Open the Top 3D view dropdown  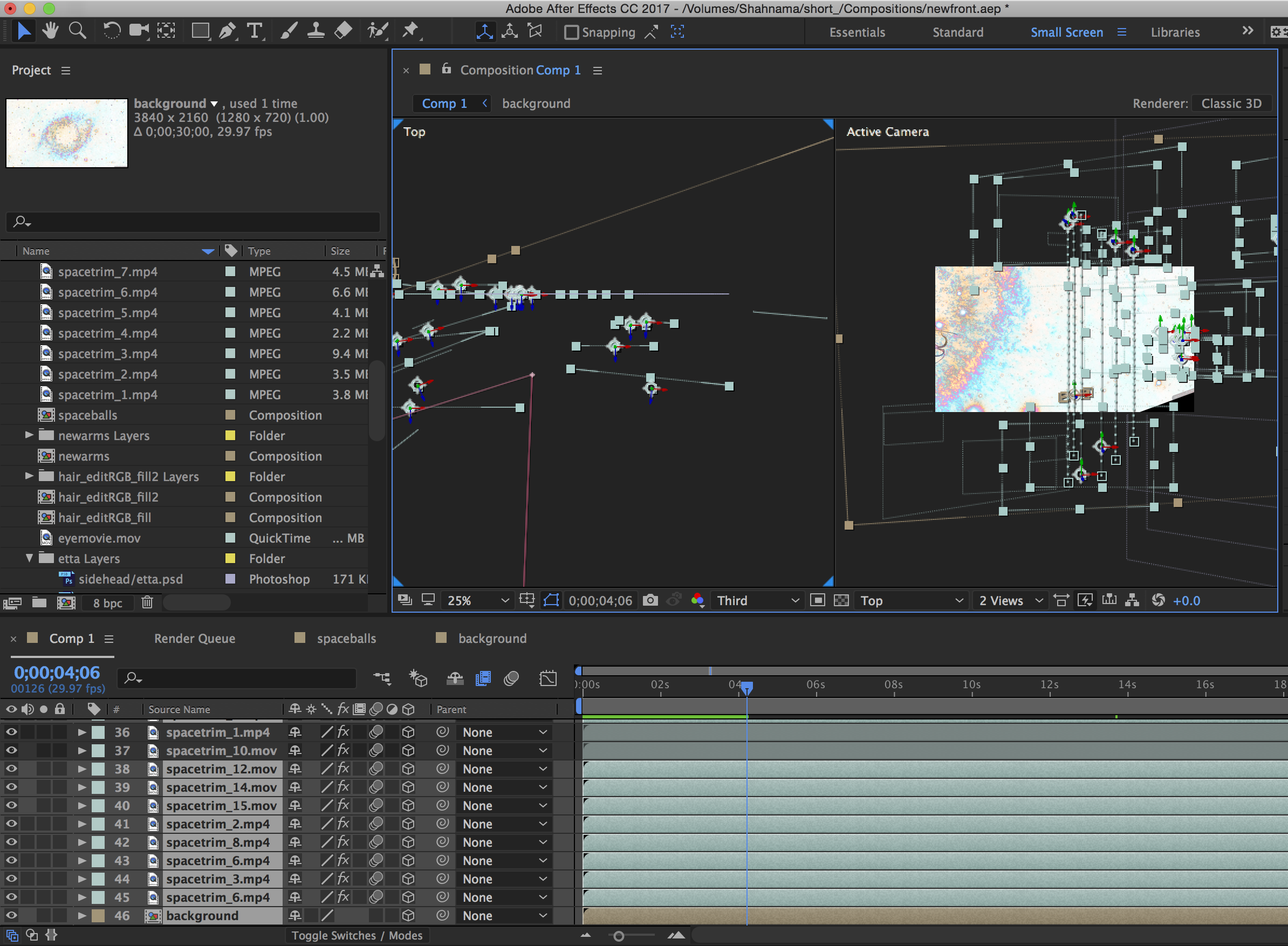911,600
